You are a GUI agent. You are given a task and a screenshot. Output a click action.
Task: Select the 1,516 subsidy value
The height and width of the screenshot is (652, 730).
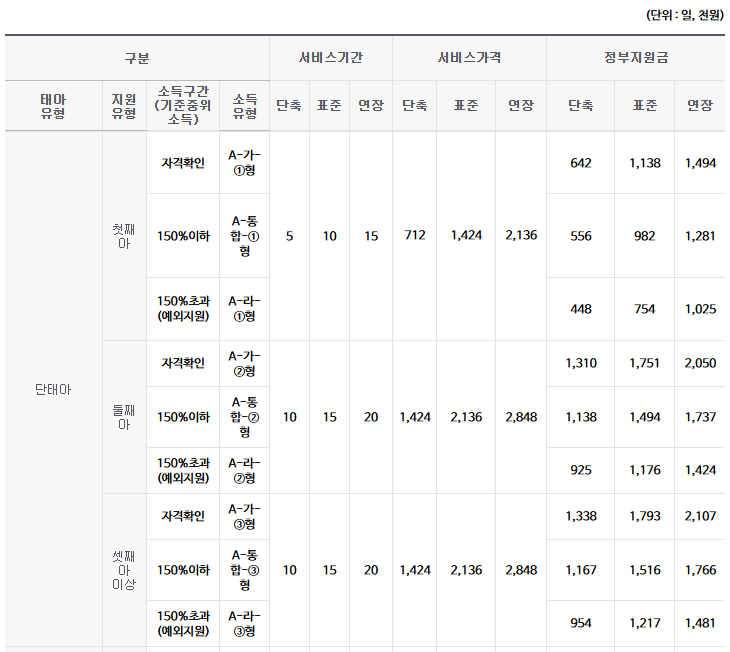(644, 570)
